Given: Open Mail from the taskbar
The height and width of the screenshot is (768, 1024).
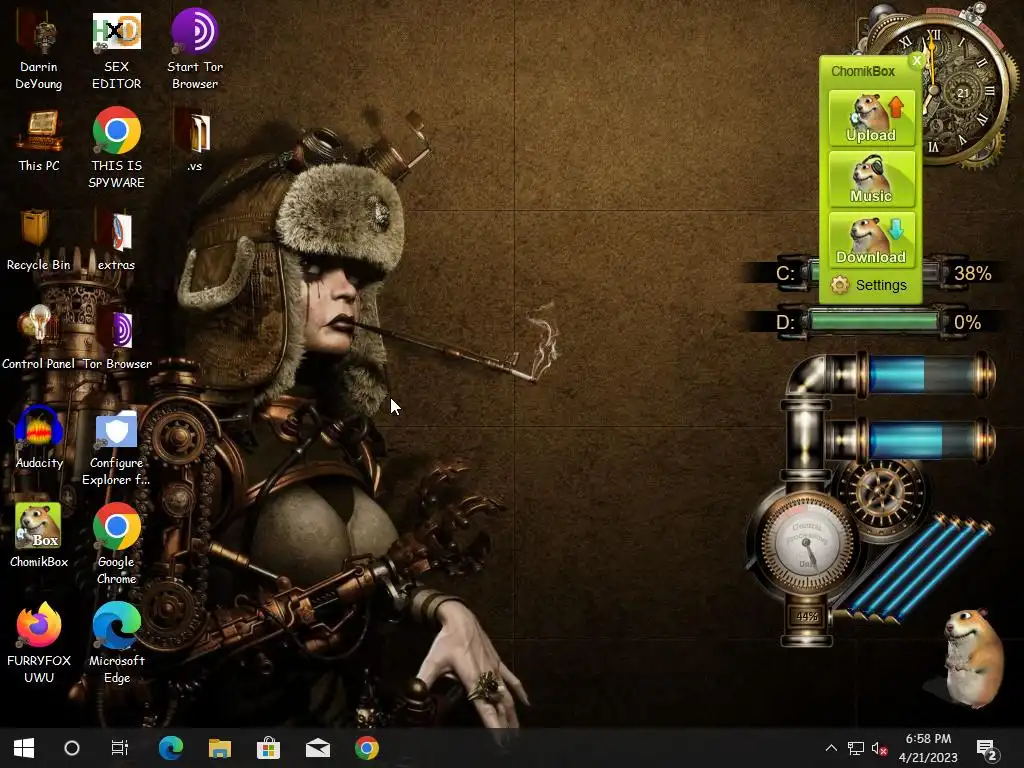Looking at the screenshot, I should (318, 748).
